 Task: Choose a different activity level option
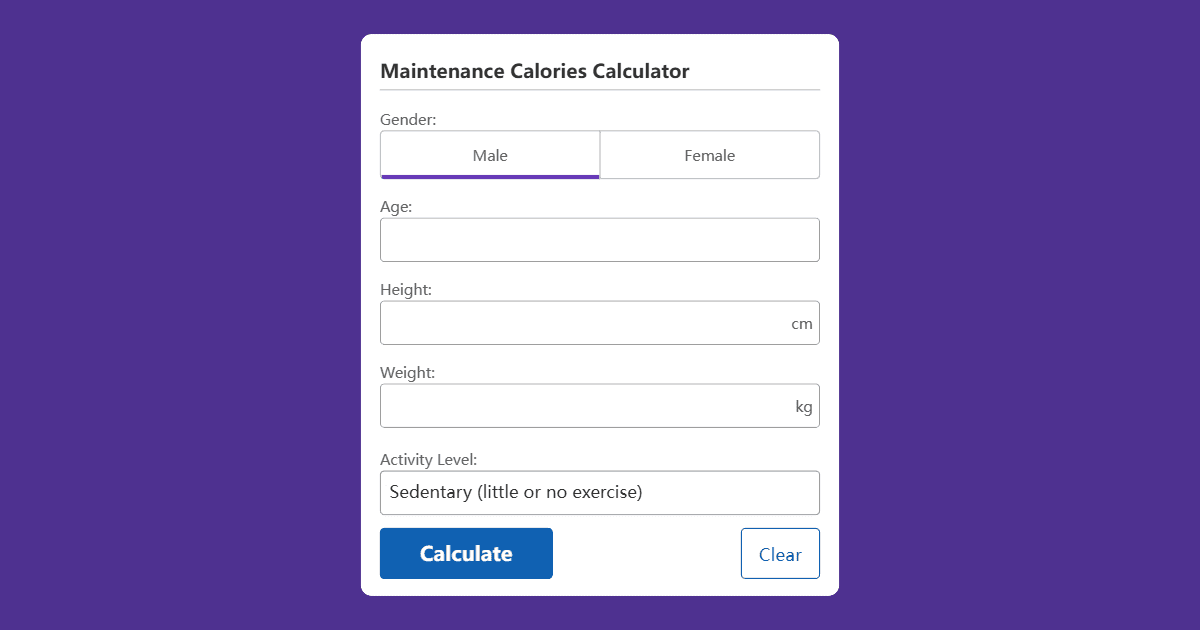600,492
